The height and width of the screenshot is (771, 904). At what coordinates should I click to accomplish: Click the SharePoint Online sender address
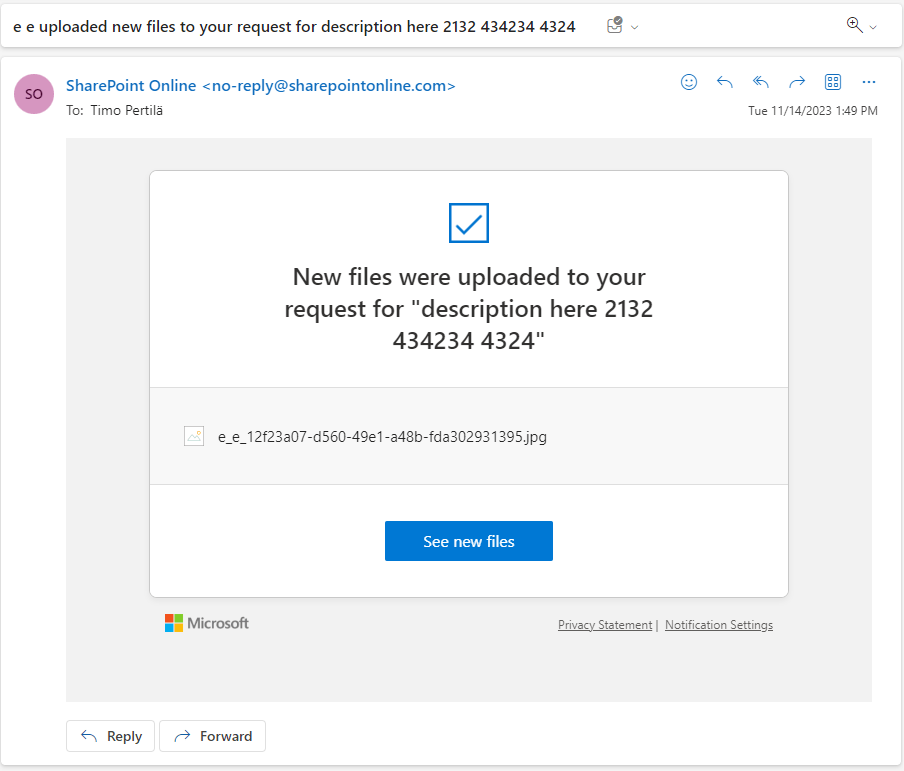(260, 86)
